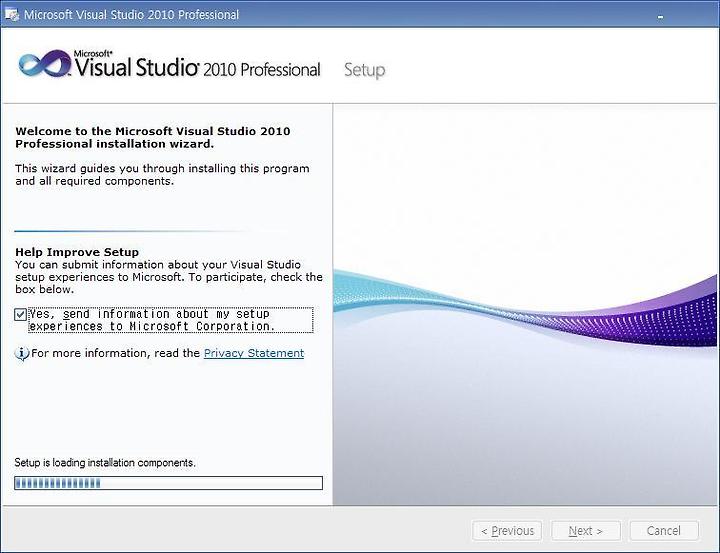Minimize the setup window

660,17
